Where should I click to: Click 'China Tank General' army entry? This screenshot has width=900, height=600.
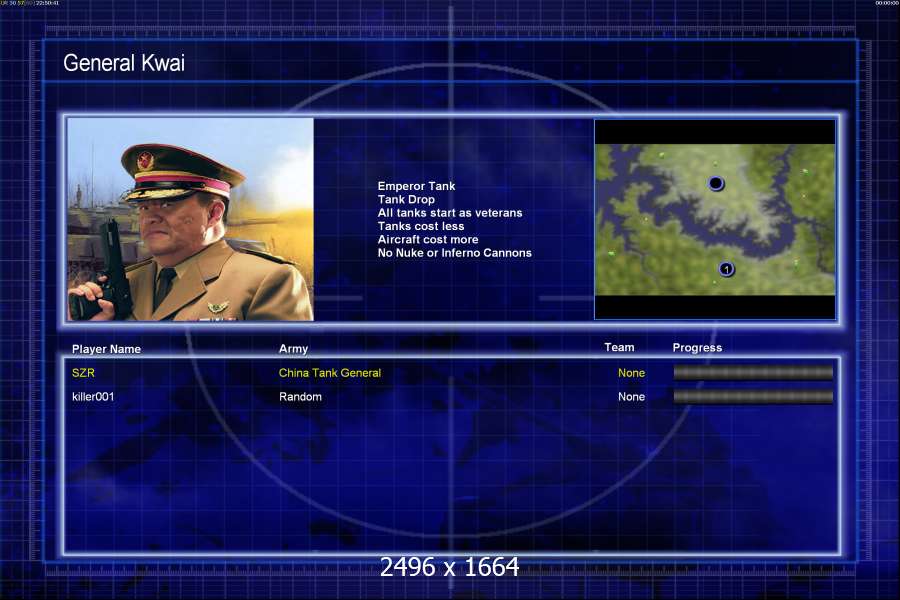click(x=329, y=373)
